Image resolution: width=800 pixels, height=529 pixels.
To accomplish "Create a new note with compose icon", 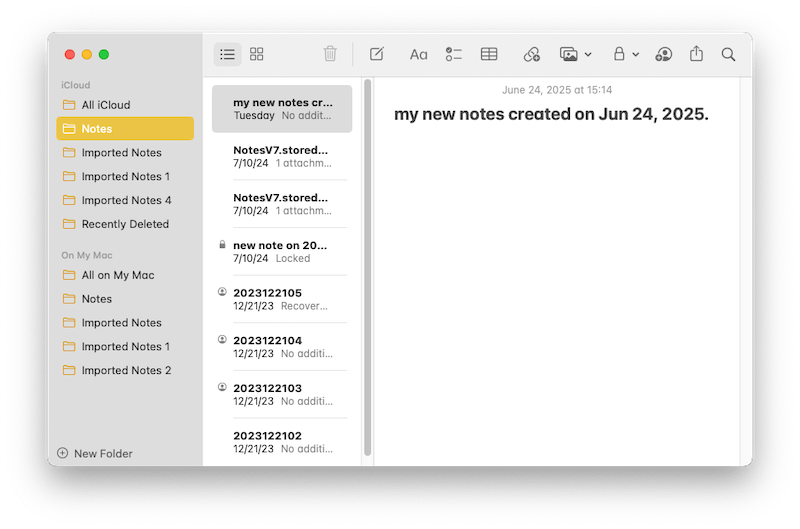I will (x=377, y=54).
